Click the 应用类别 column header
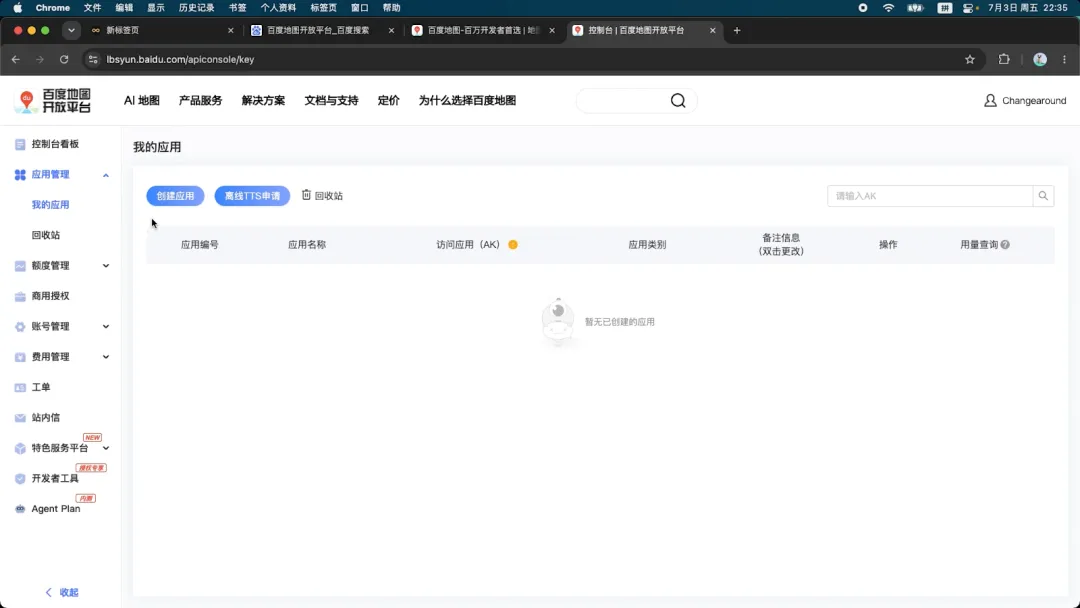The image size is (1080, 608). [x=647, y=244]
